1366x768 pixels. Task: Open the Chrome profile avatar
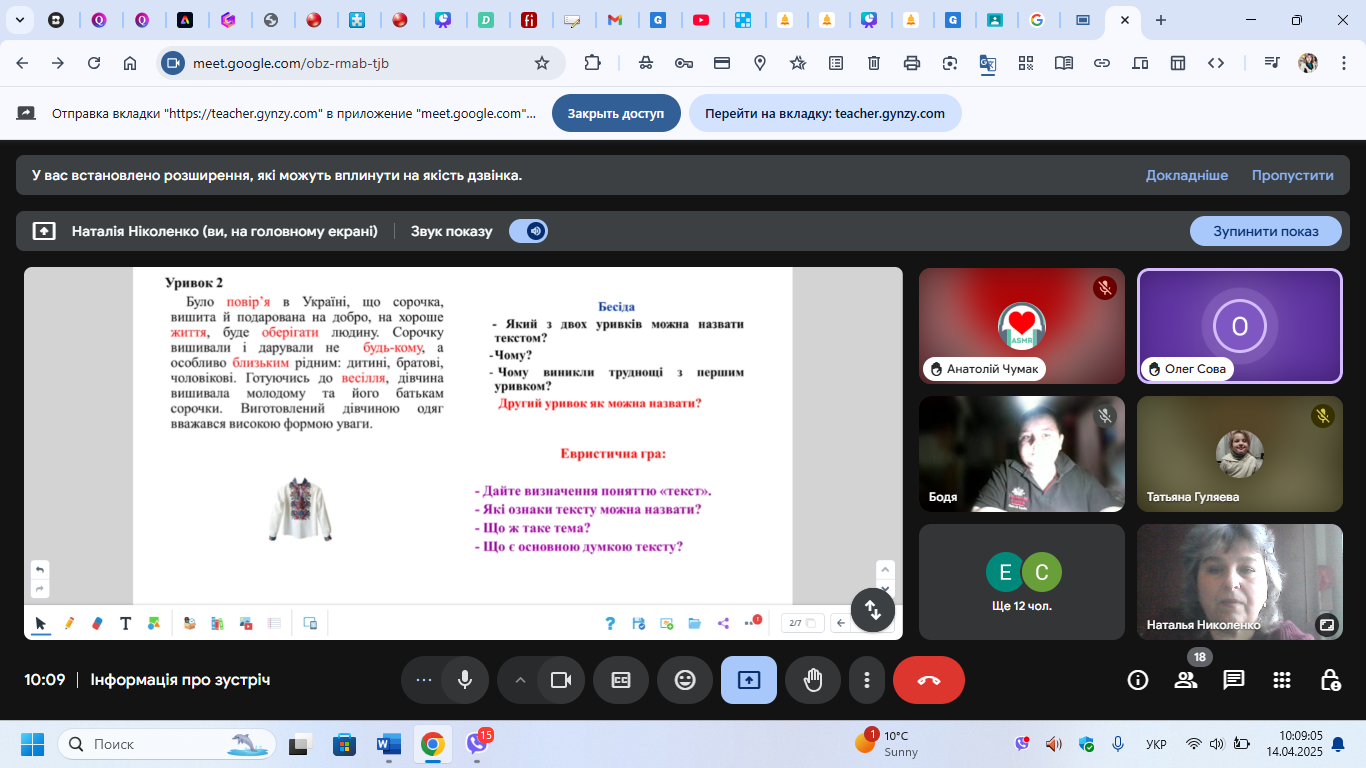click(1307, 63)
